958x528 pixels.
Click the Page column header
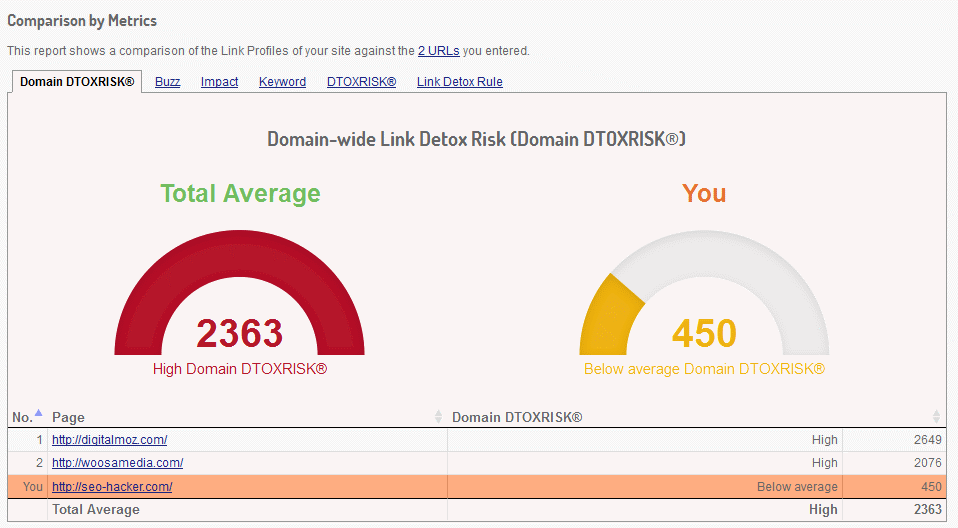click(x=69, y=417)
